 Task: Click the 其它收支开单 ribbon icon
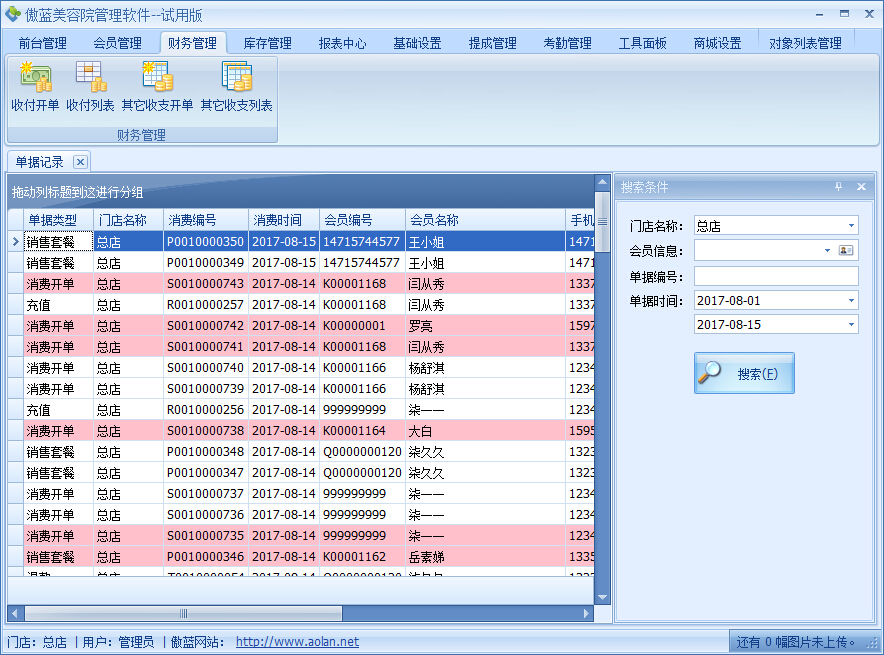click(157, 87)
